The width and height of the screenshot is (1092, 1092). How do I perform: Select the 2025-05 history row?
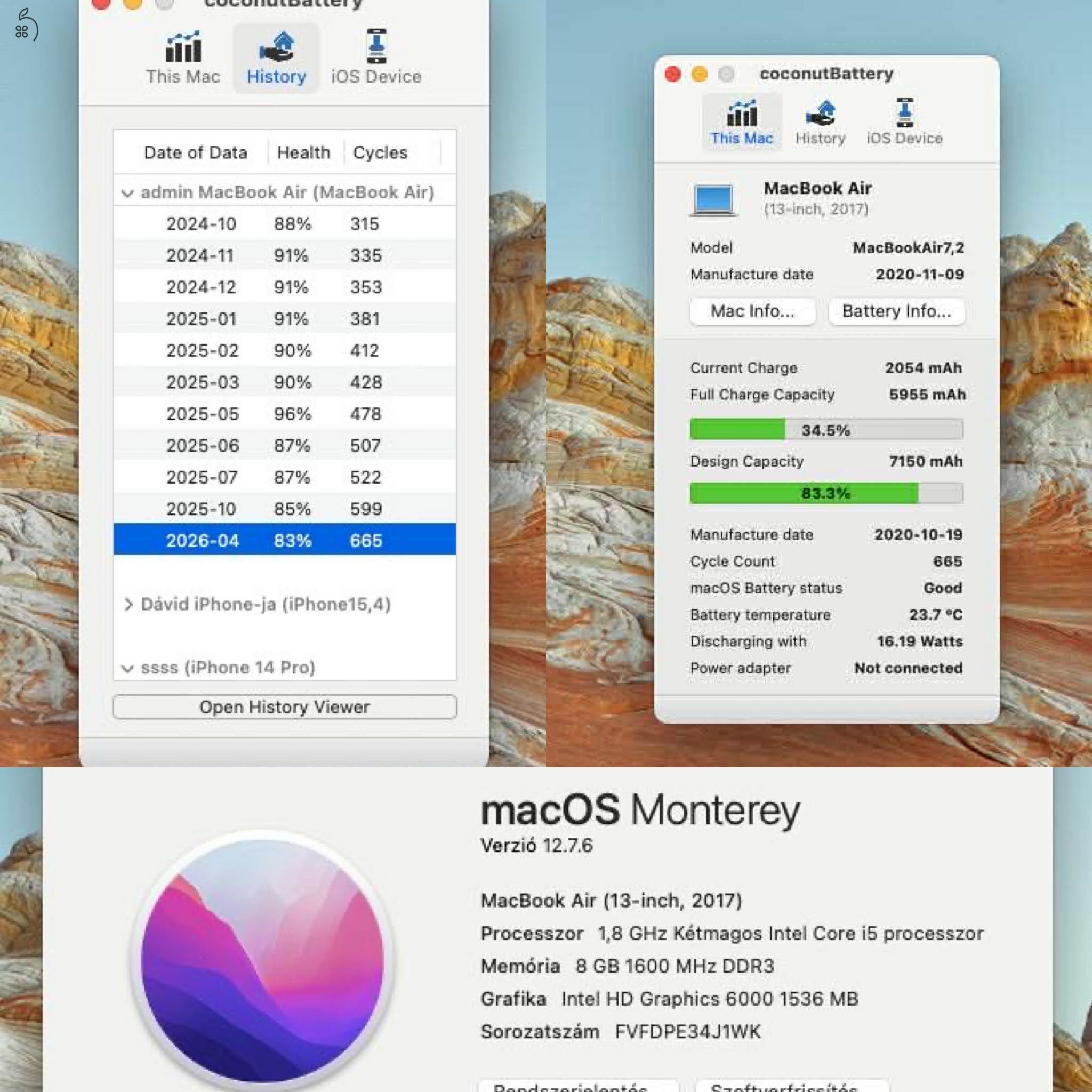285,414
